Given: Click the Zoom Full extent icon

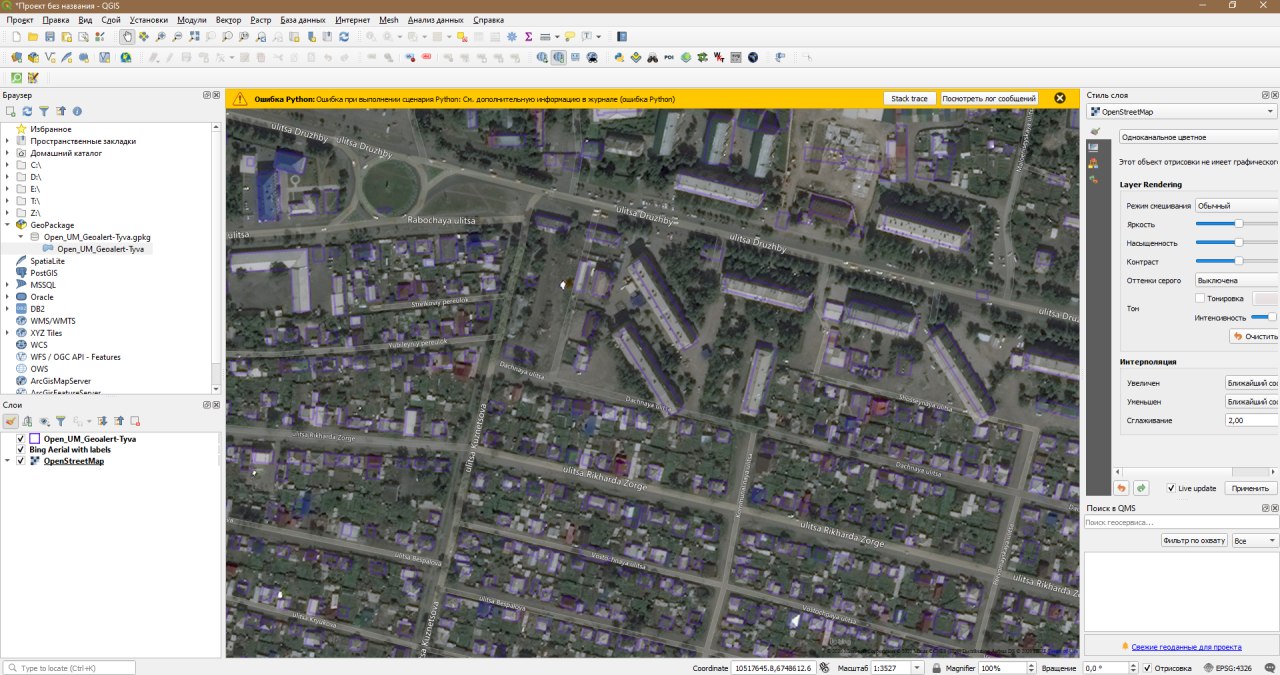Looking at the screenshot, I should pyautogui.click(x=194, y=37).
